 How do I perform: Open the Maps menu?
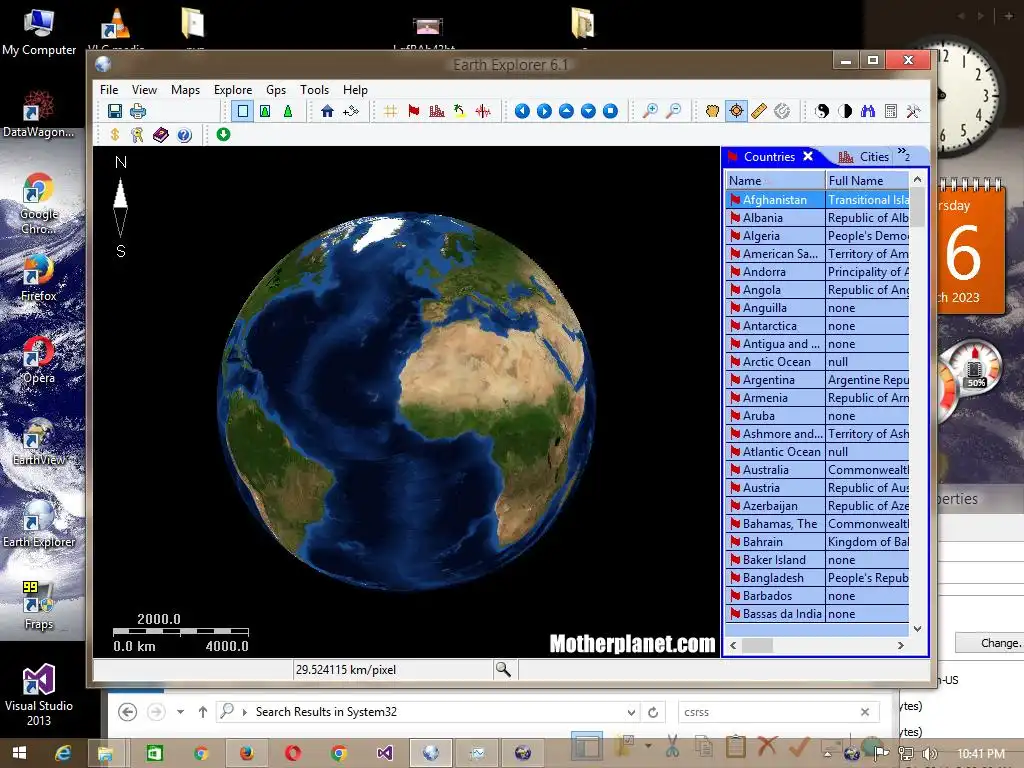pos(185,89)
